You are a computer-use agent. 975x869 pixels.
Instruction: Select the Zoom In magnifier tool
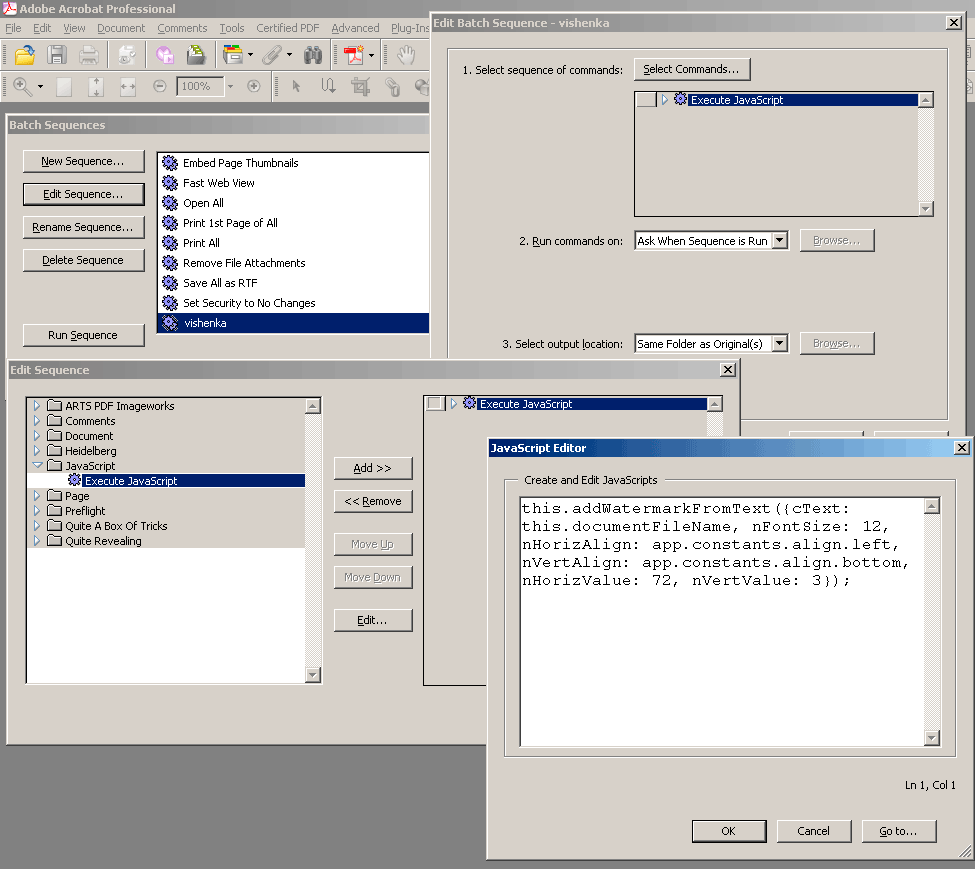pos(22,86)
